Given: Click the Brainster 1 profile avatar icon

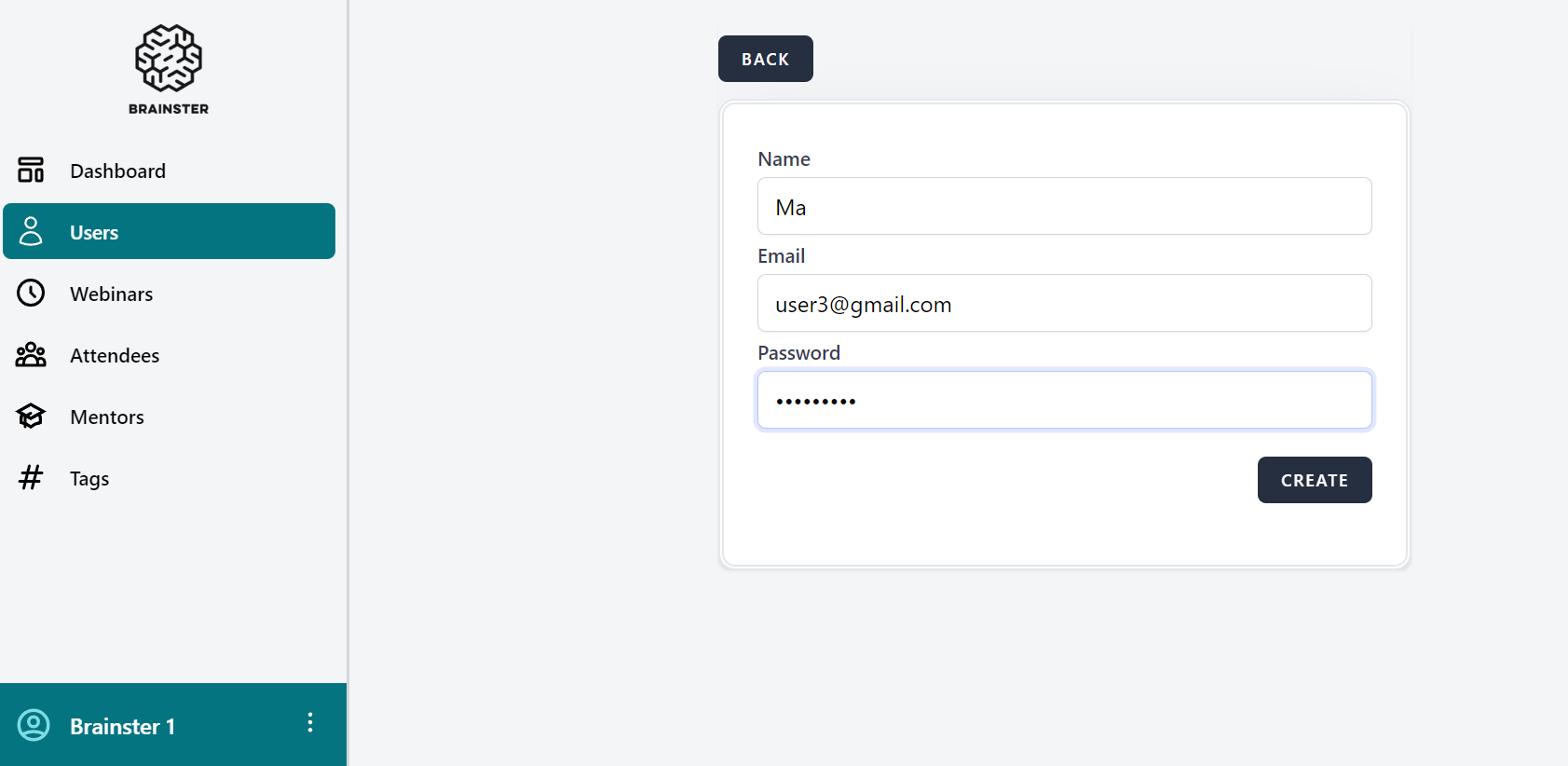Looking at the screenshot, I should tap(34, 725).
